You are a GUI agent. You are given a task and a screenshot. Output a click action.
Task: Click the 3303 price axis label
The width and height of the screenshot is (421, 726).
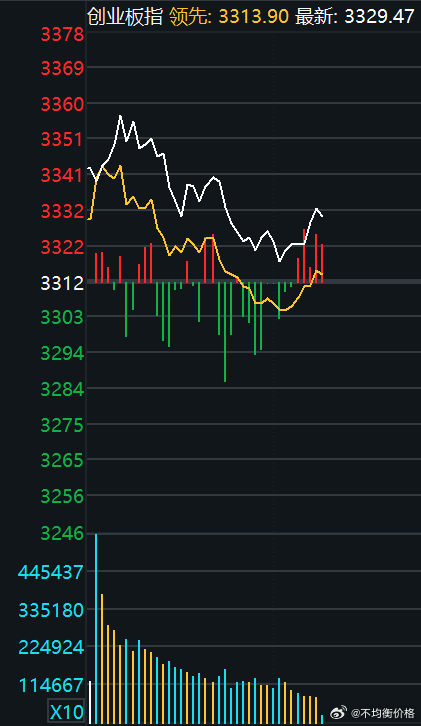[63, 318]
